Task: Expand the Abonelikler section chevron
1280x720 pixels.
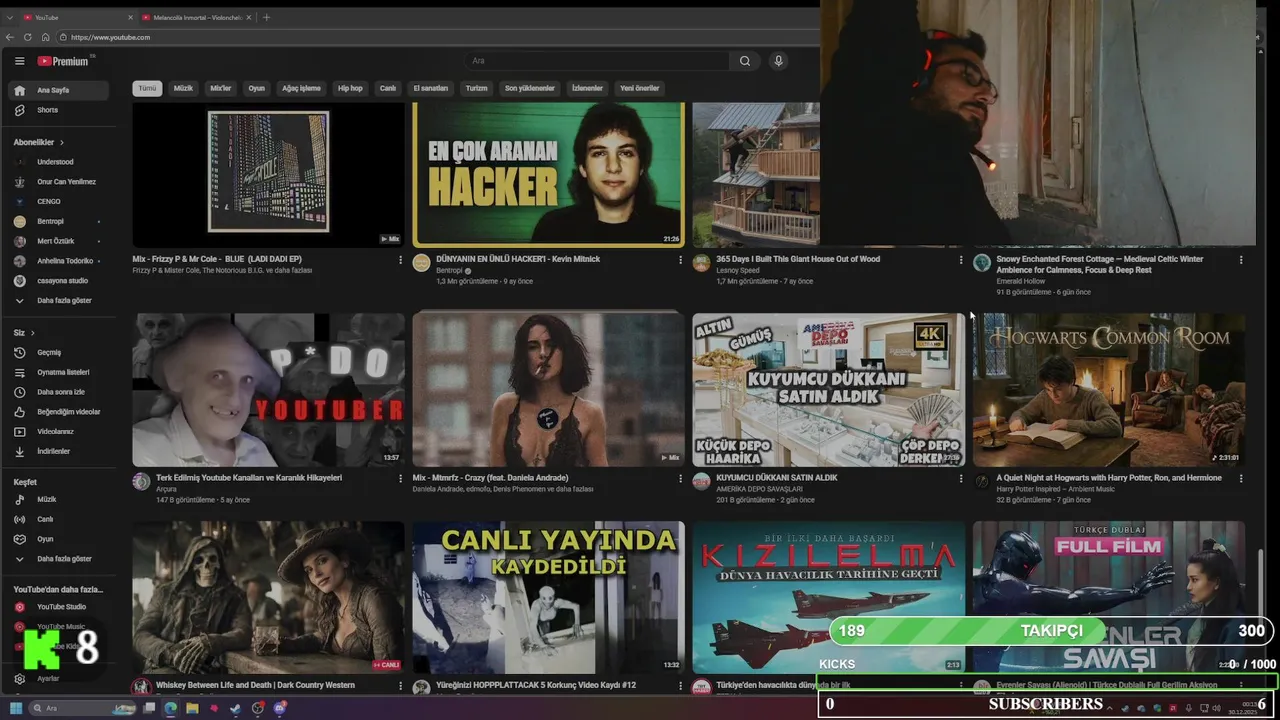Action: click(61, 142)
